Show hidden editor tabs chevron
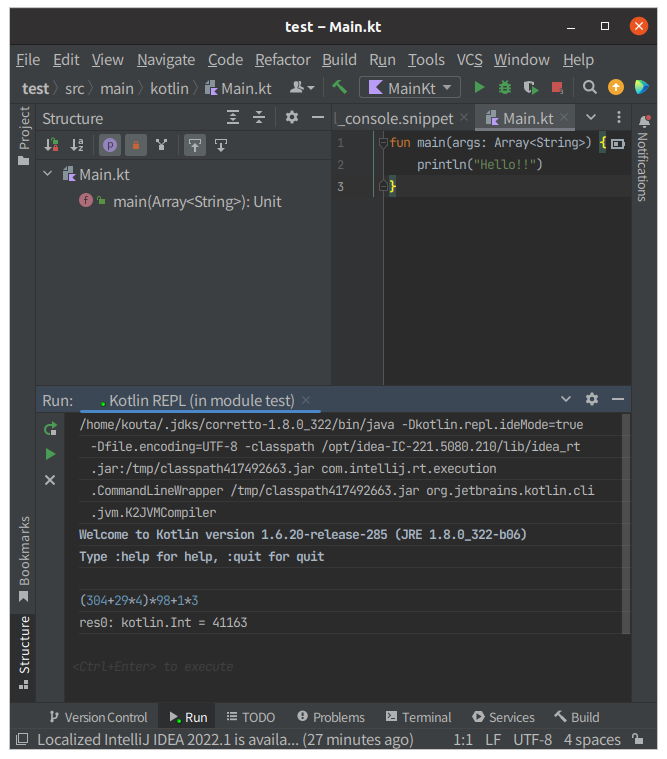The image size is (667, 759). (591, 117)
